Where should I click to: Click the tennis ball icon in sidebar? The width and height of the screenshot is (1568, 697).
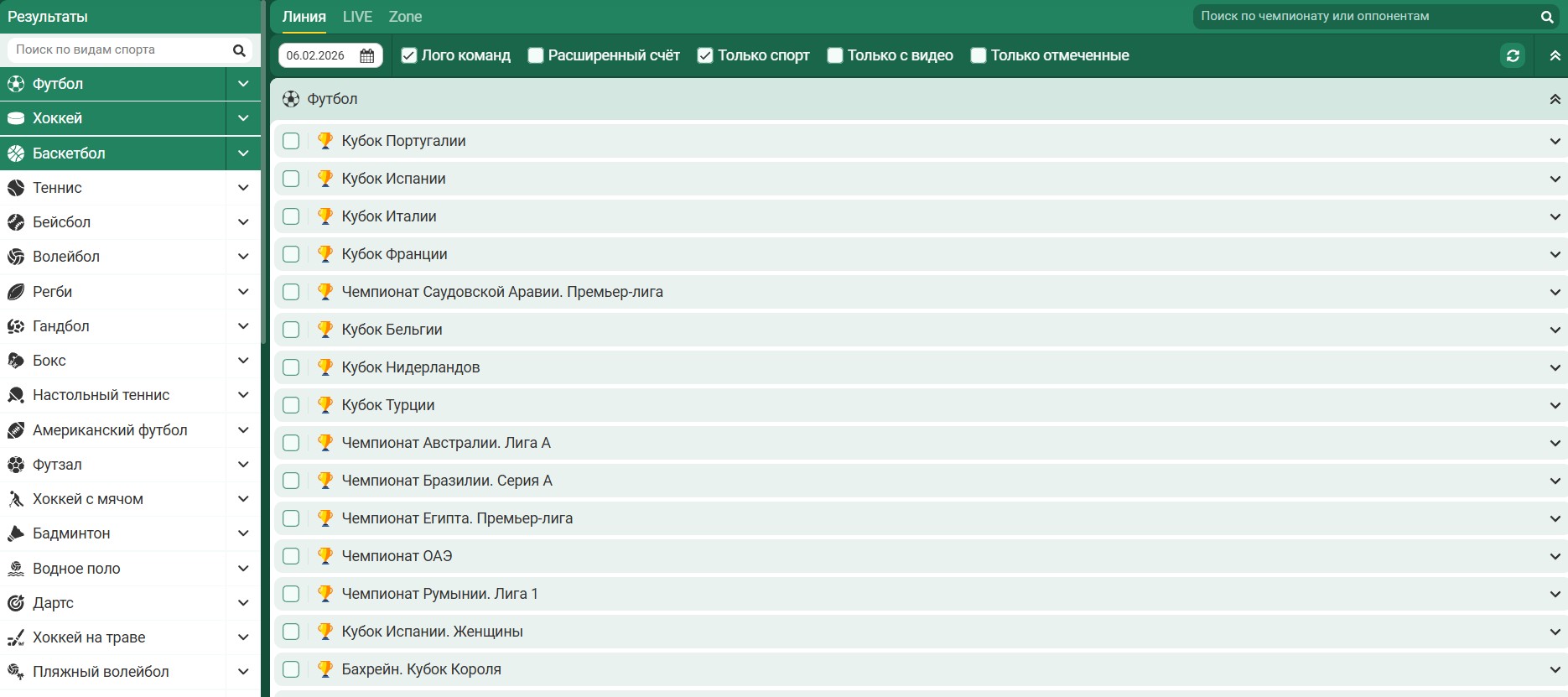coord(16,188)
